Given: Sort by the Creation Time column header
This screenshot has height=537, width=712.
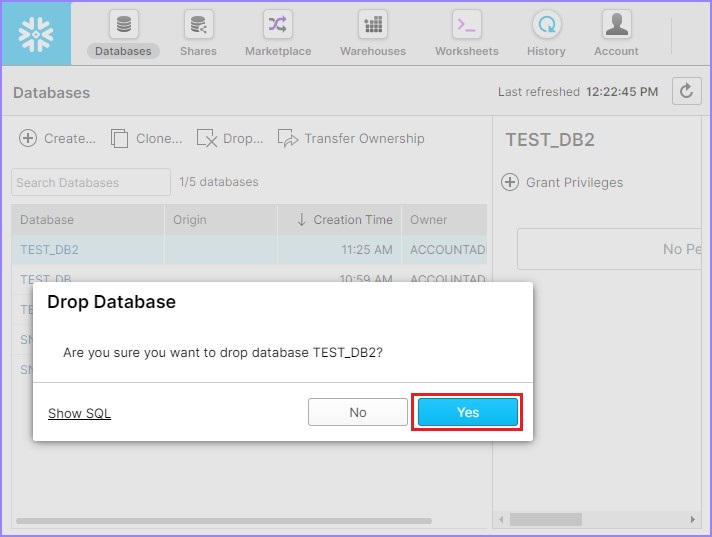Looking at the screenshot, I should click(339, 220).
